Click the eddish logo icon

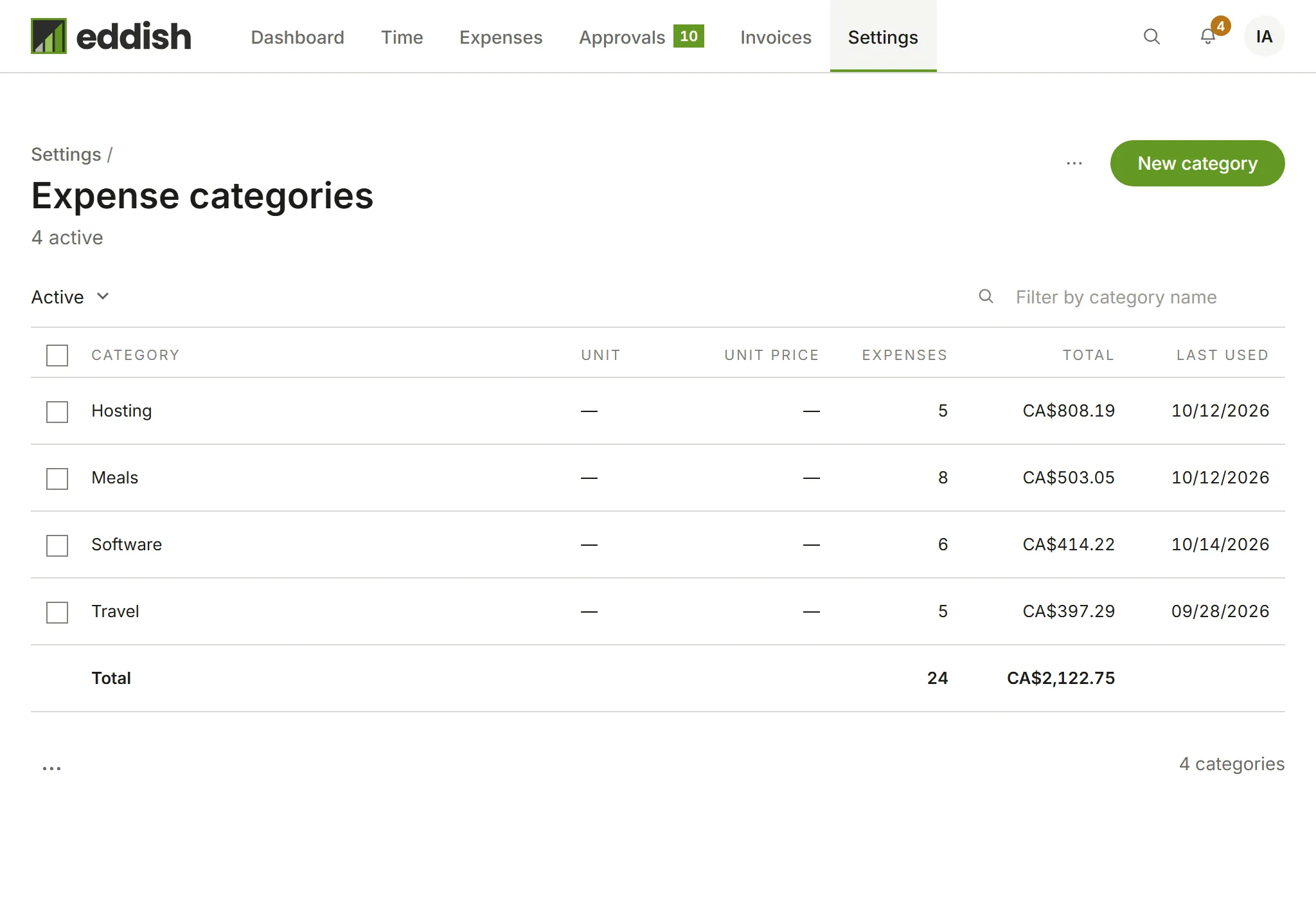(49, 36)
